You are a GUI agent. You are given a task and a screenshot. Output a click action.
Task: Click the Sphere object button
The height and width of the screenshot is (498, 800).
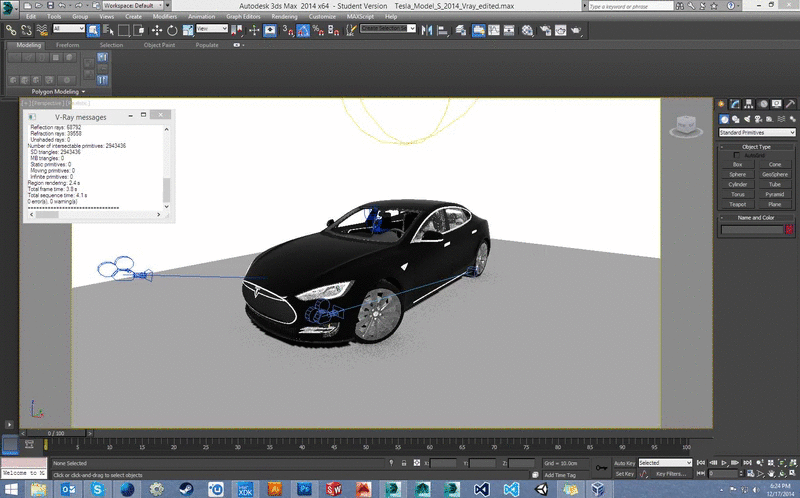point(738,175)
